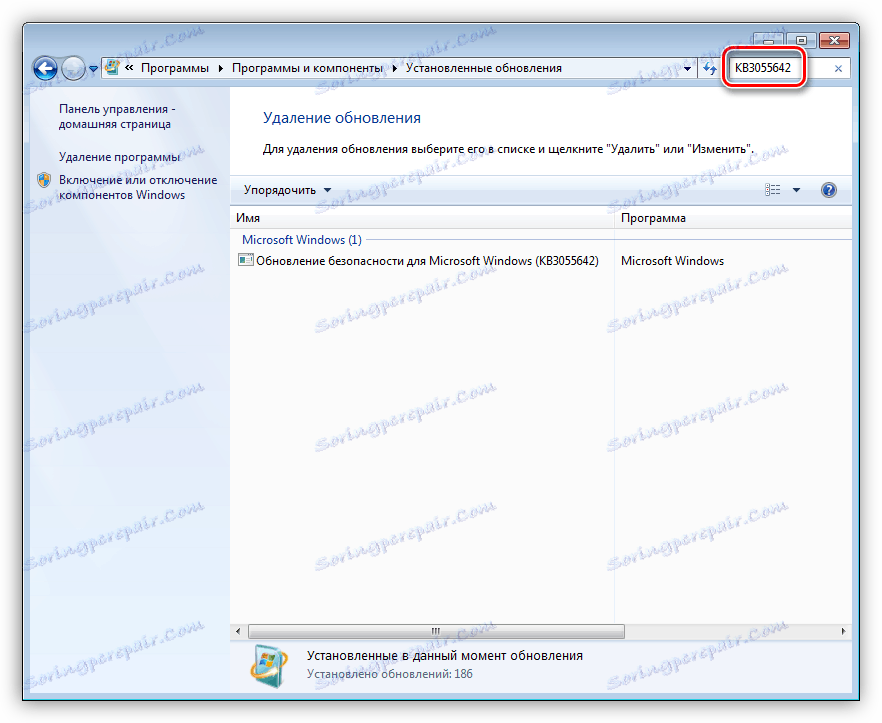Click the left arrow of horizontal scrollbar

tap(238, 631)
